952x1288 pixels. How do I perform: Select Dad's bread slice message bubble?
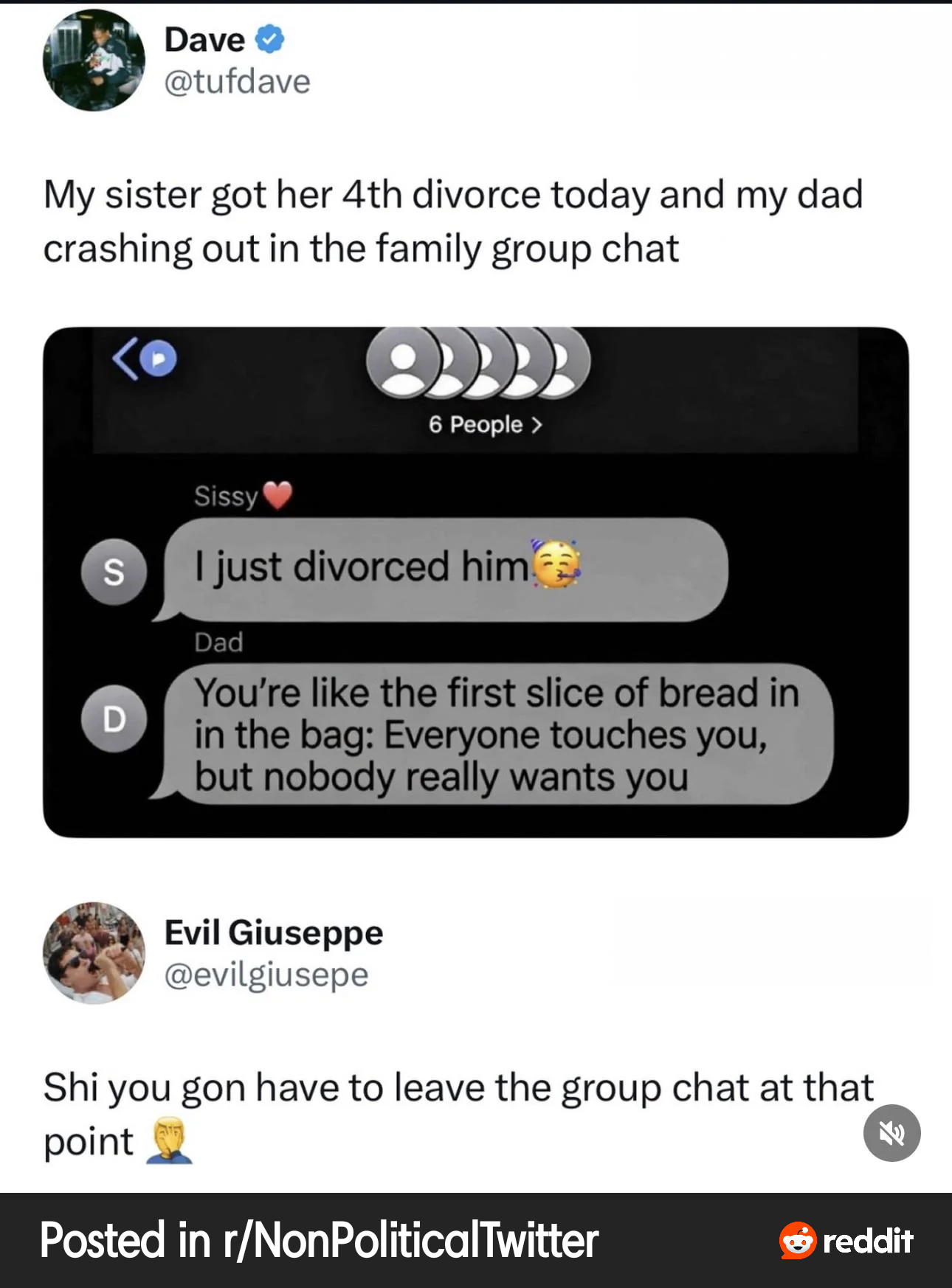tap(496, 734)
